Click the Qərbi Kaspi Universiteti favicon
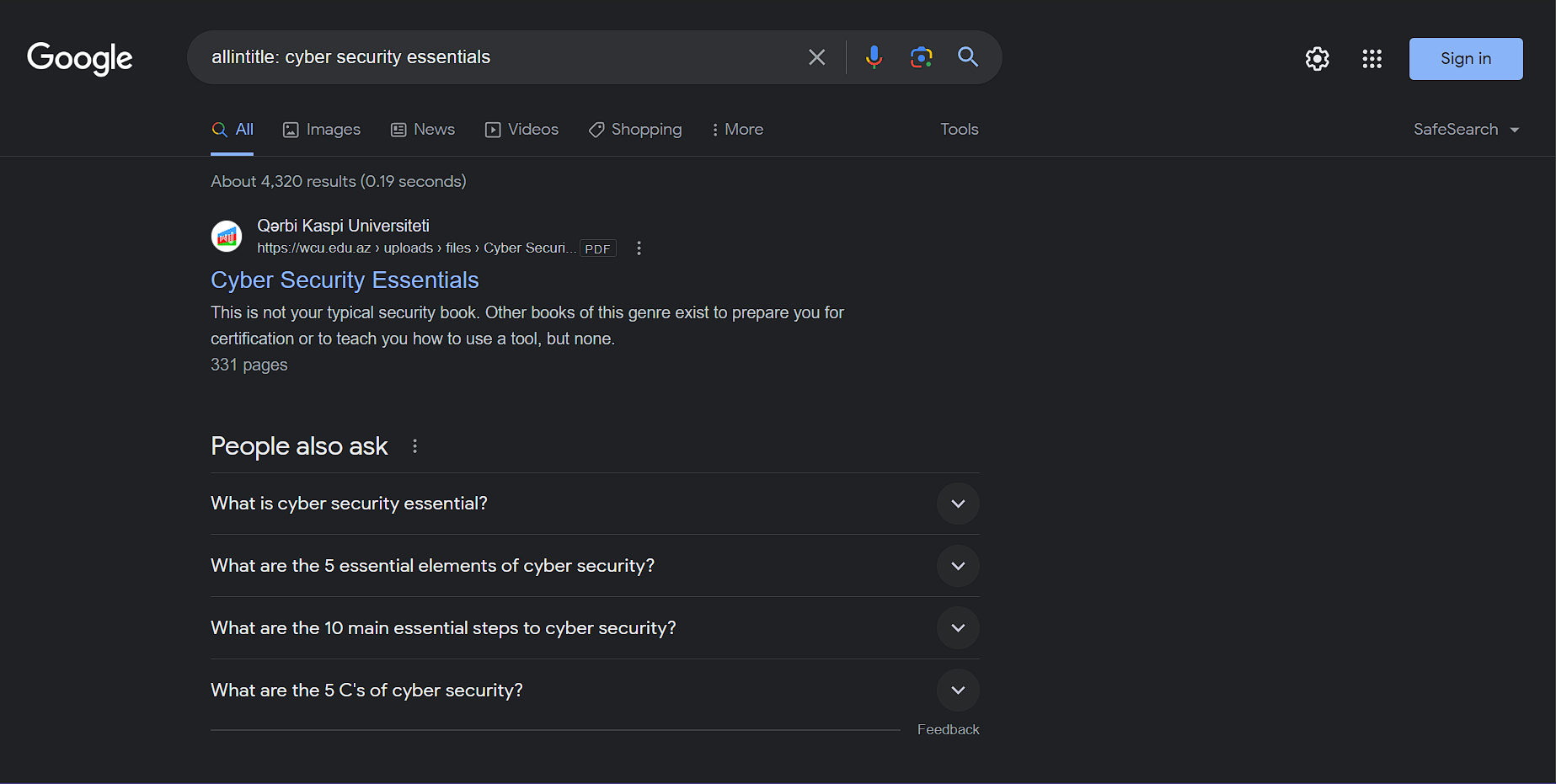 coord(227,237)
